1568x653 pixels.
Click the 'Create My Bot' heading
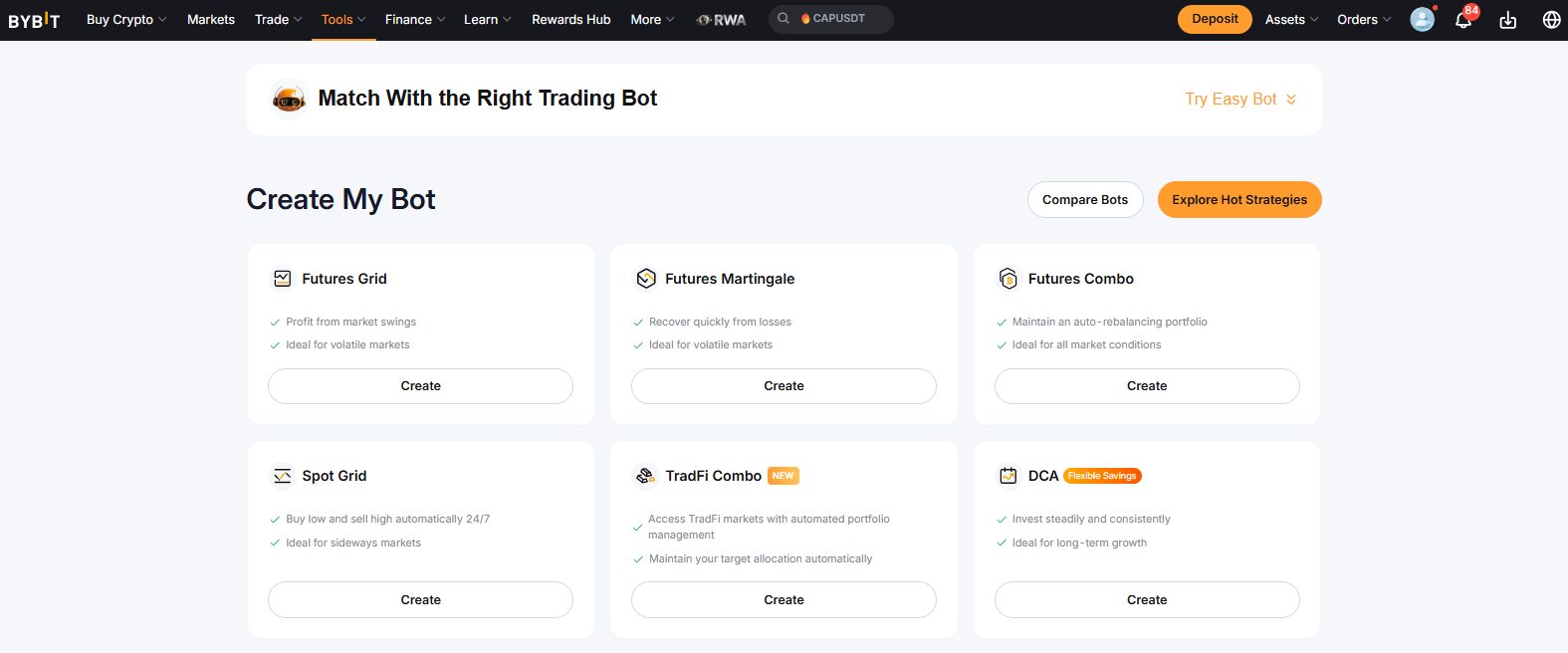pos(341,199)
